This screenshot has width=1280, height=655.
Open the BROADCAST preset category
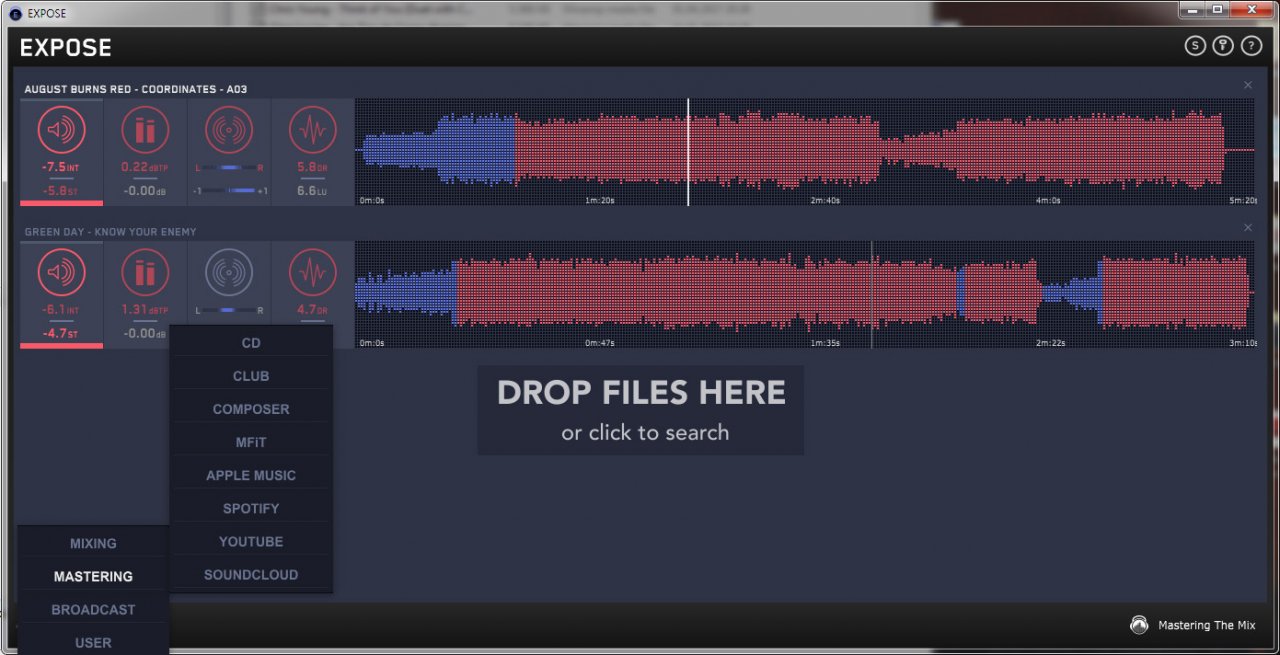93,610
